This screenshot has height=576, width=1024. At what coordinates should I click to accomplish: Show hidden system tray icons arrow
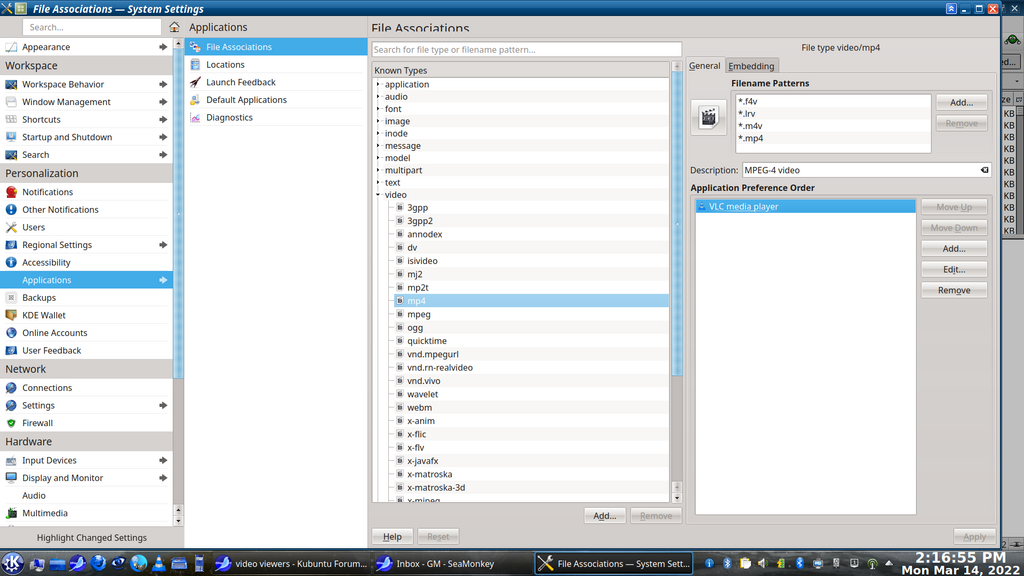pos(889,563)
